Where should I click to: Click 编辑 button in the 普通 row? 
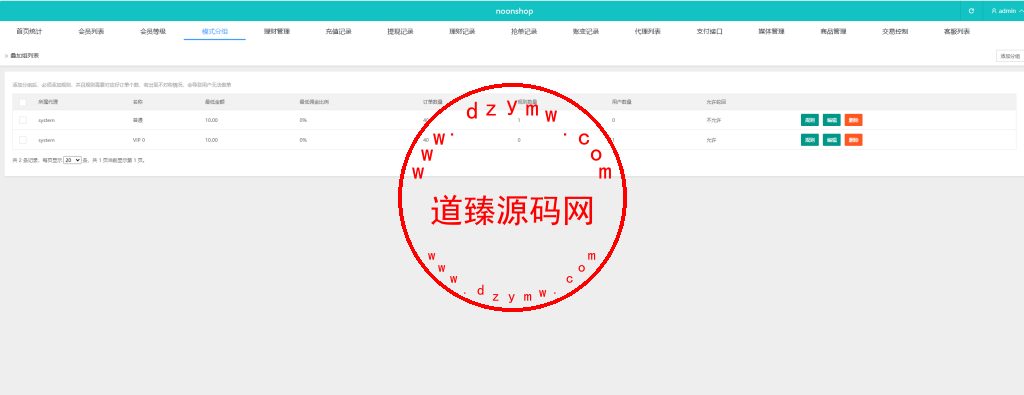click(831, 120)
